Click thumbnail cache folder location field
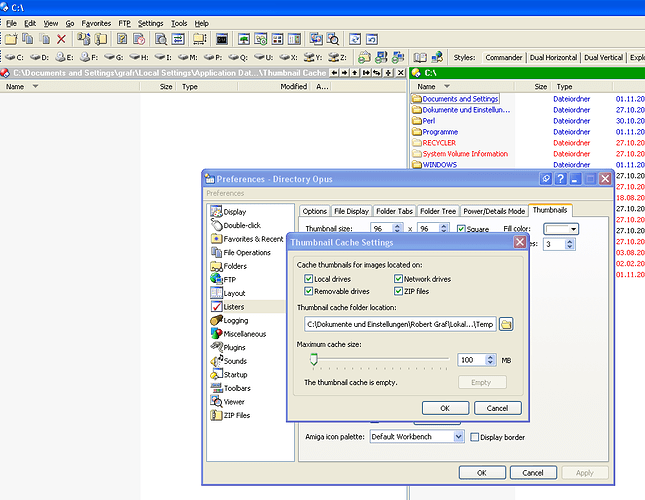Screen dimensions: 645x500 pos(400,324)
